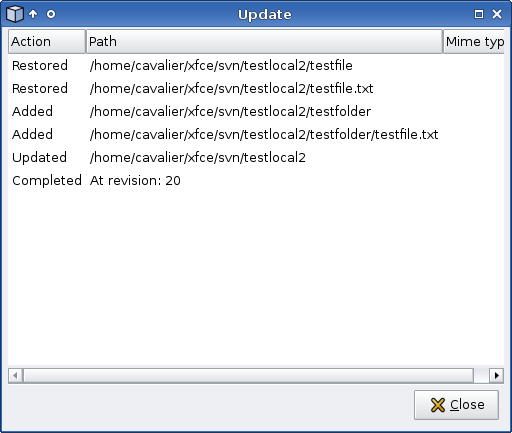The image size is (512, 433).
Task: Click the yellow X icon on the Close button
Action: (438, 405)
